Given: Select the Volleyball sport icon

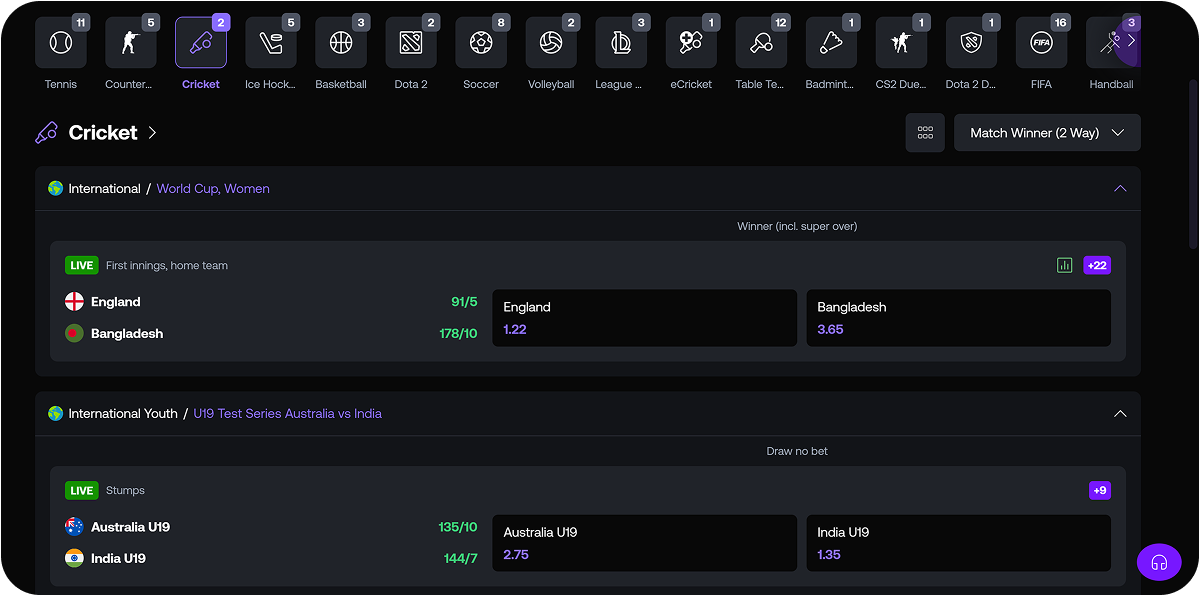Looking at the screenshot, I should pyautogui.click(x=551, y=43).
